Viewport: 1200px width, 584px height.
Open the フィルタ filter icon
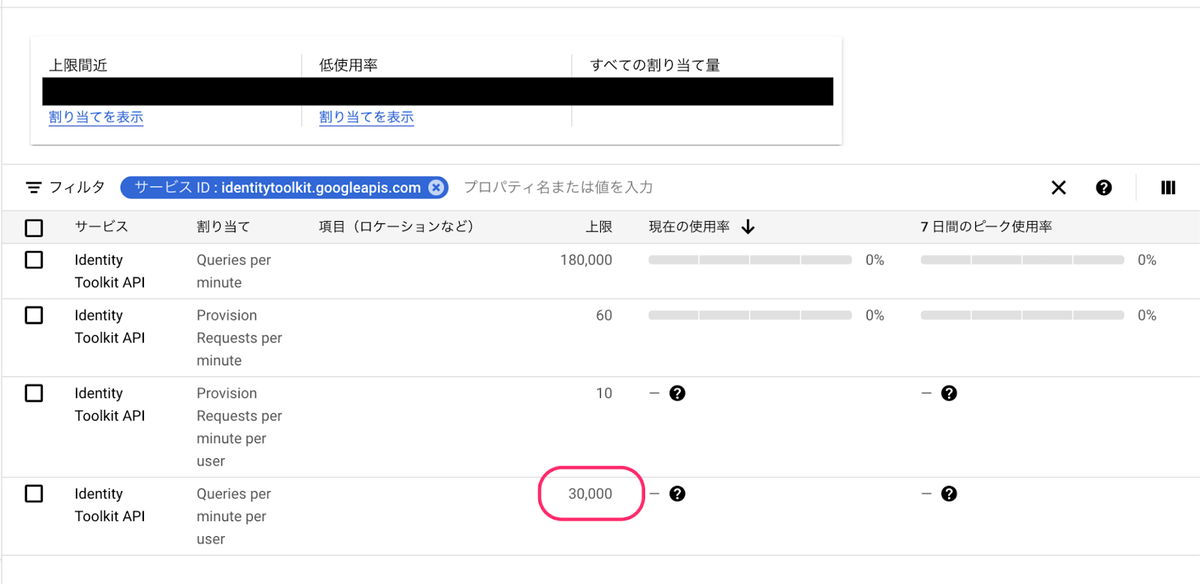(x=33, y=187)
